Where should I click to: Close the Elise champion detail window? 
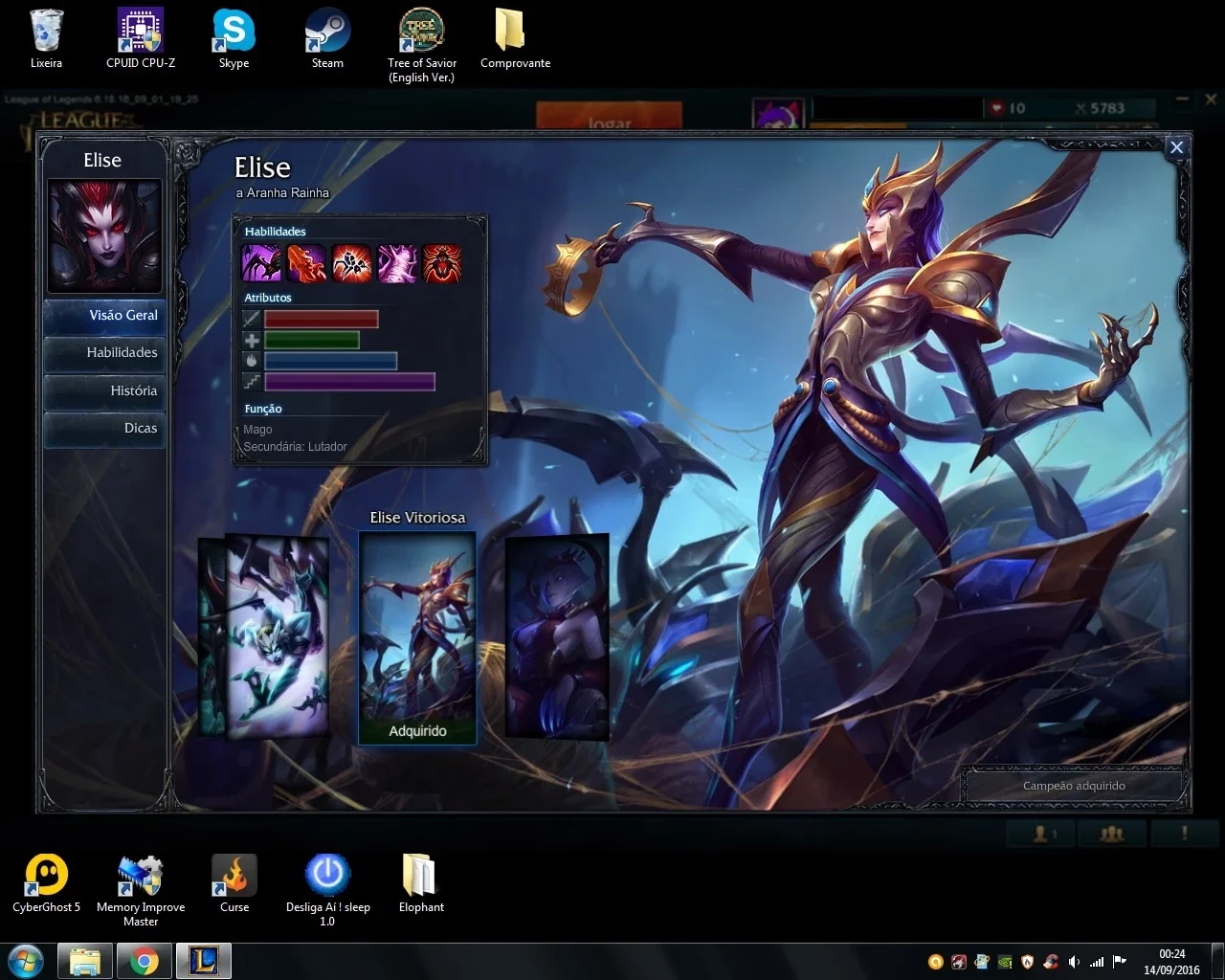pos(1176,147)
